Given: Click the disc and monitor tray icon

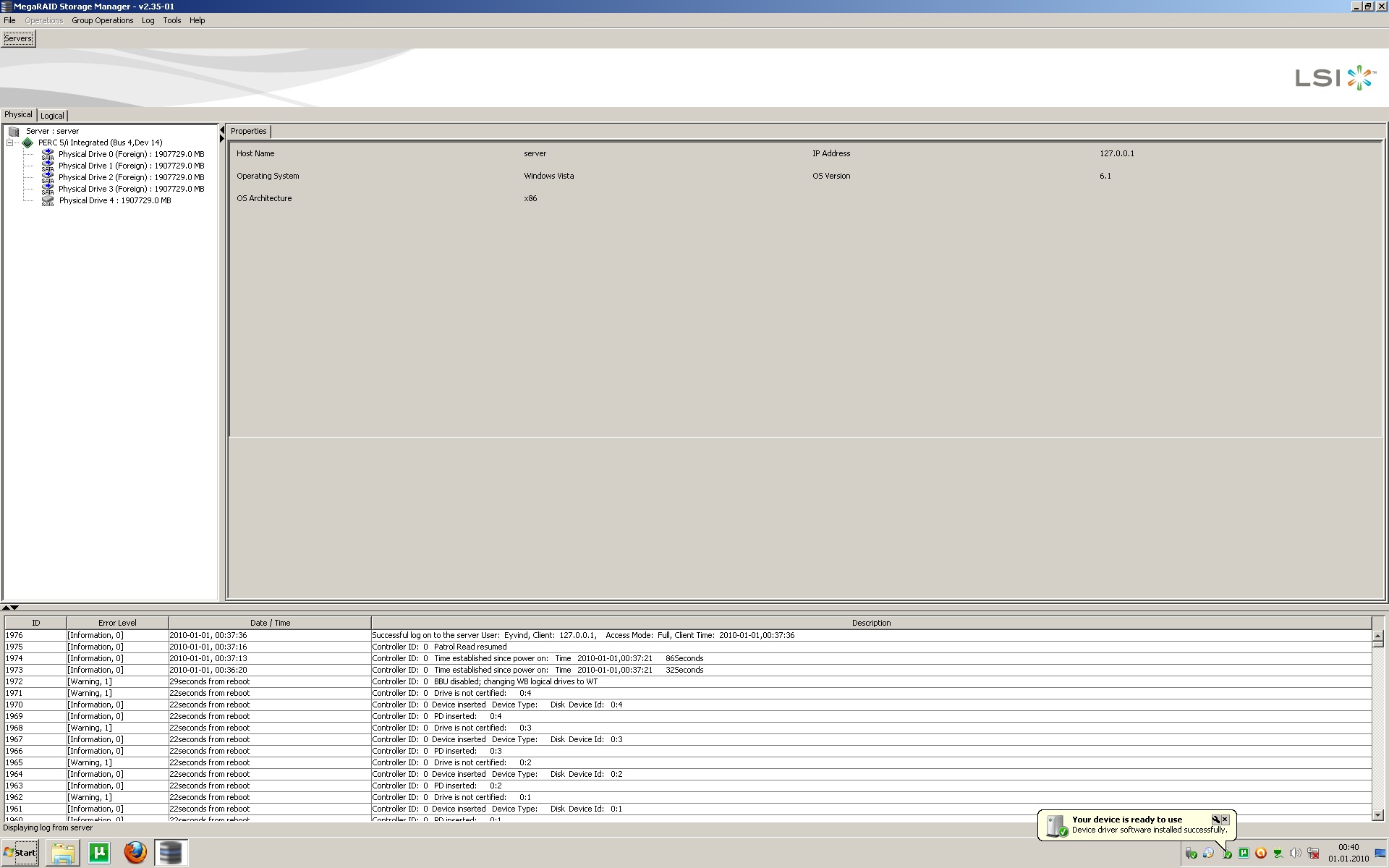Looking at the screenshot, I should coord(1208,854).
